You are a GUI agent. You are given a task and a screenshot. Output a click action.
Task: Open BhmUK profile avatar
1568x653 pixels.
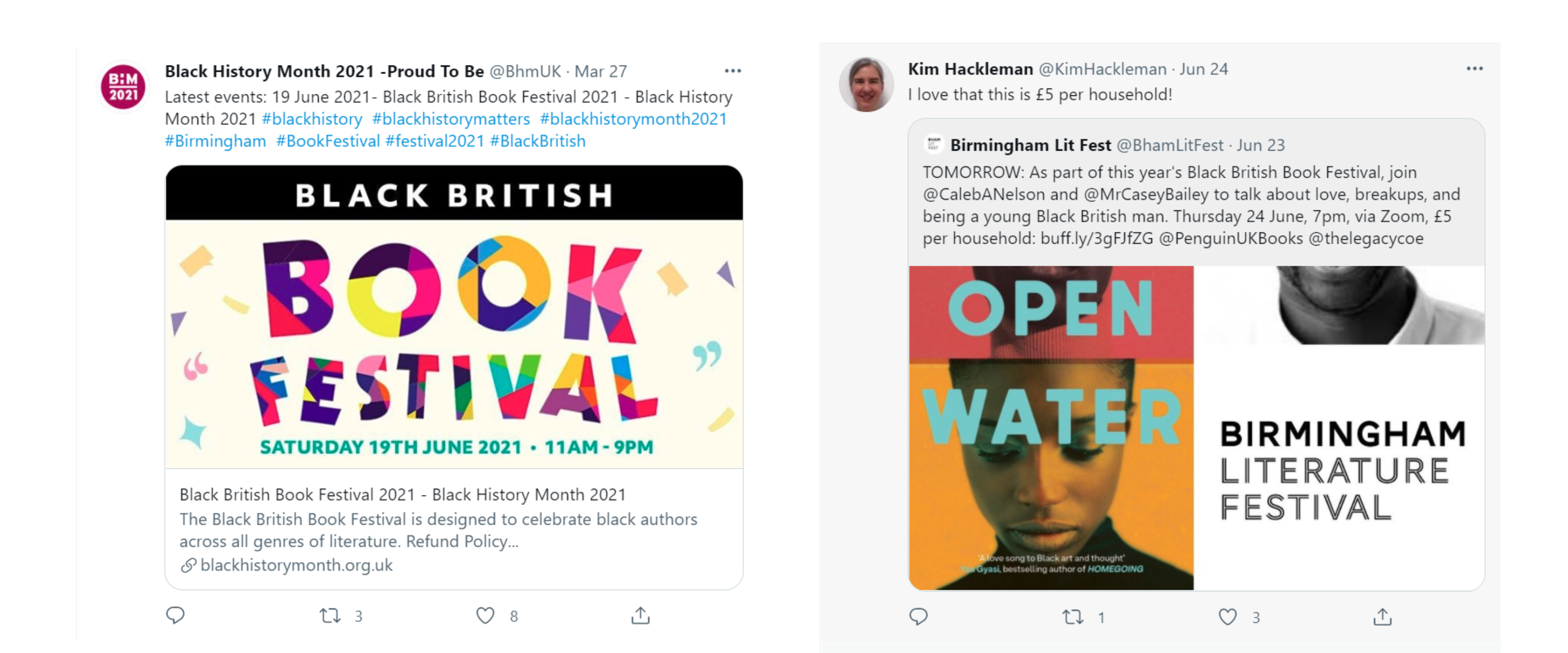pos(124,87)
